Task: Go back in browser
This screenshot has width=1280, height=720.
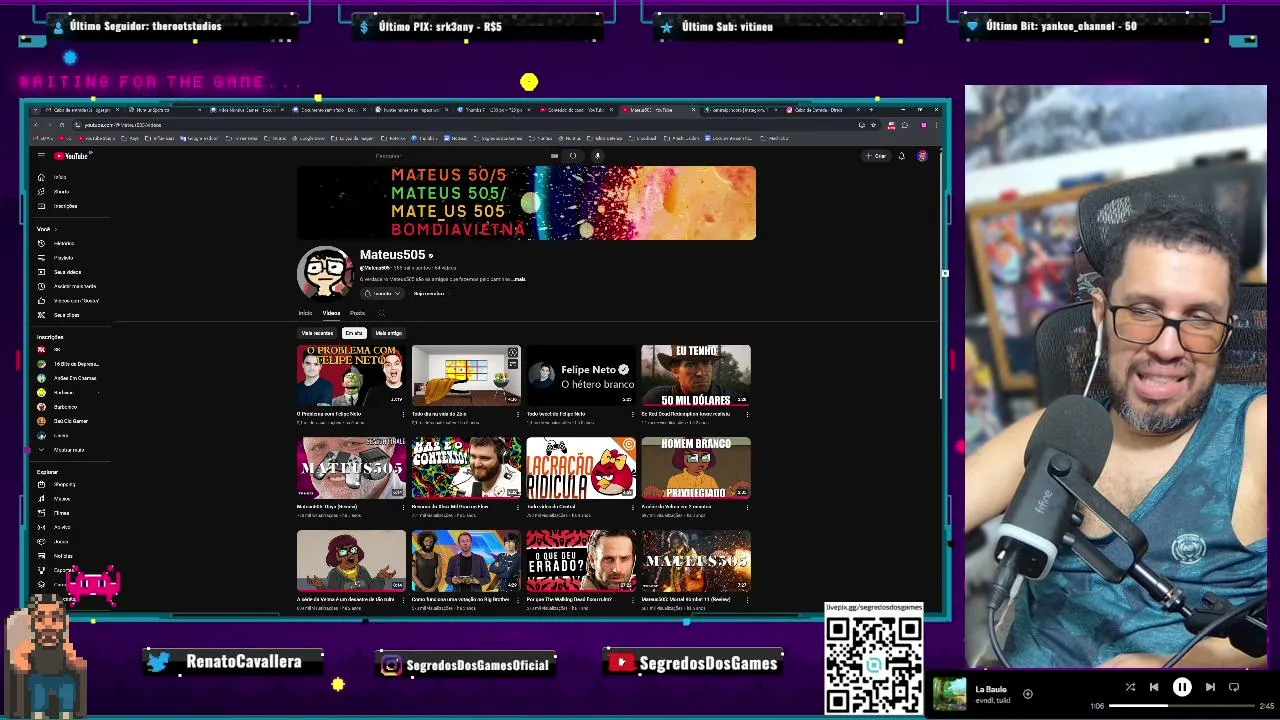Action: 36,125
